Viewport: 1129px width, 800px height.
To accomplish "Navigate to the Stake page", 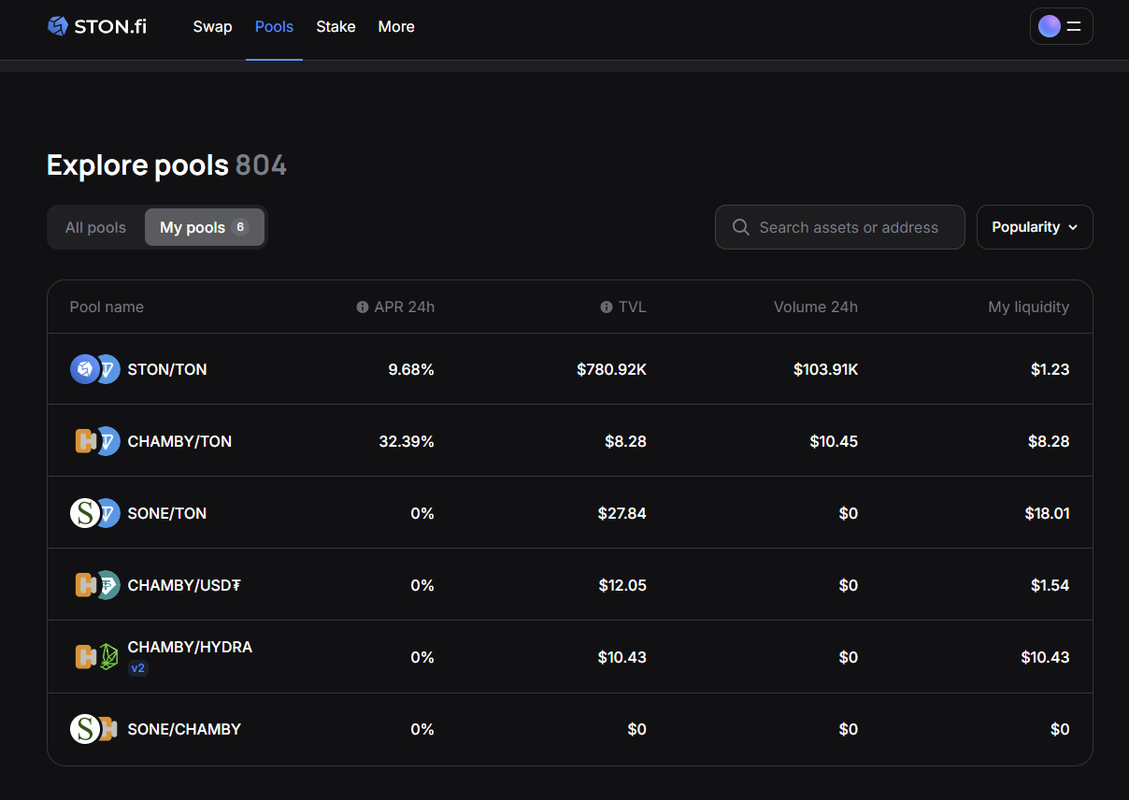I will [336, 27].
